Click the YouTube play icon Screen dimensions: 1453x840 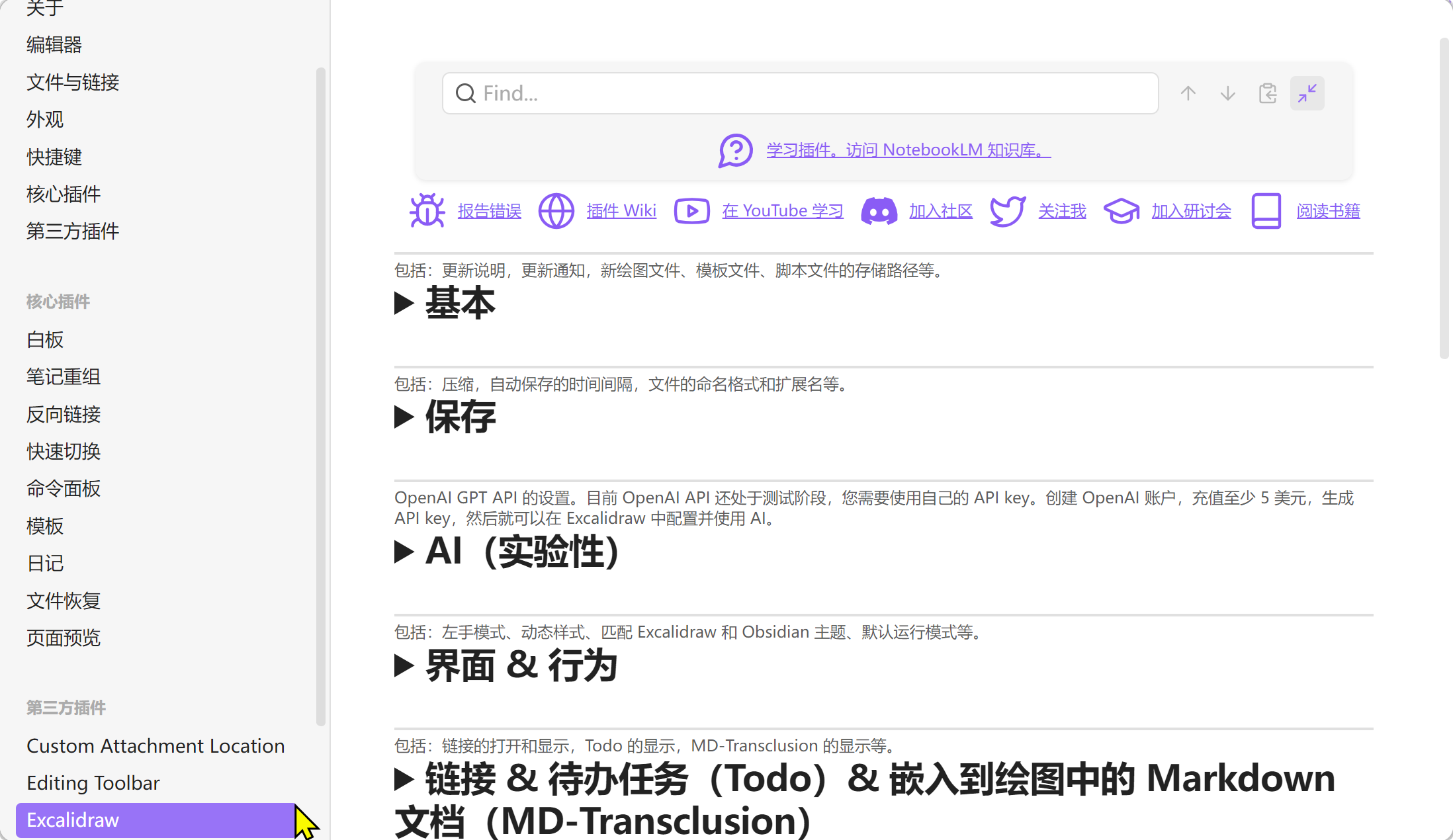(691, 211)
